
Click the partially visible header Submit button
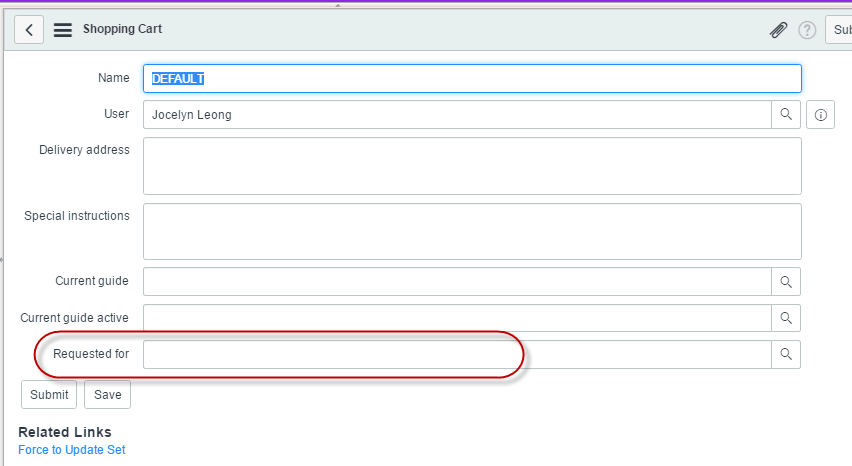click(x=839, y=30)
